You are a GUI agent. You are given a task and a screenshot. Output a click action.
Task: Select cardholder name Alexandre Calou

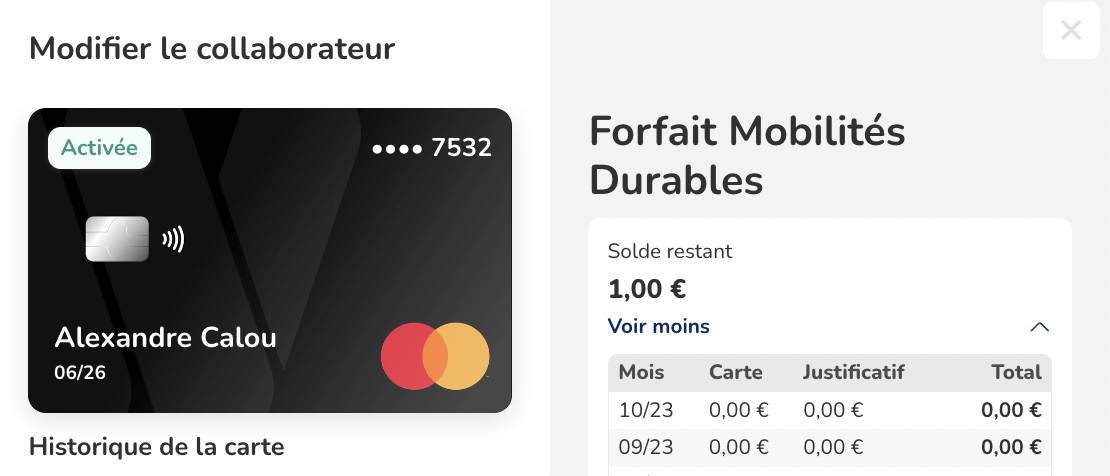click(x=165, y=337)
